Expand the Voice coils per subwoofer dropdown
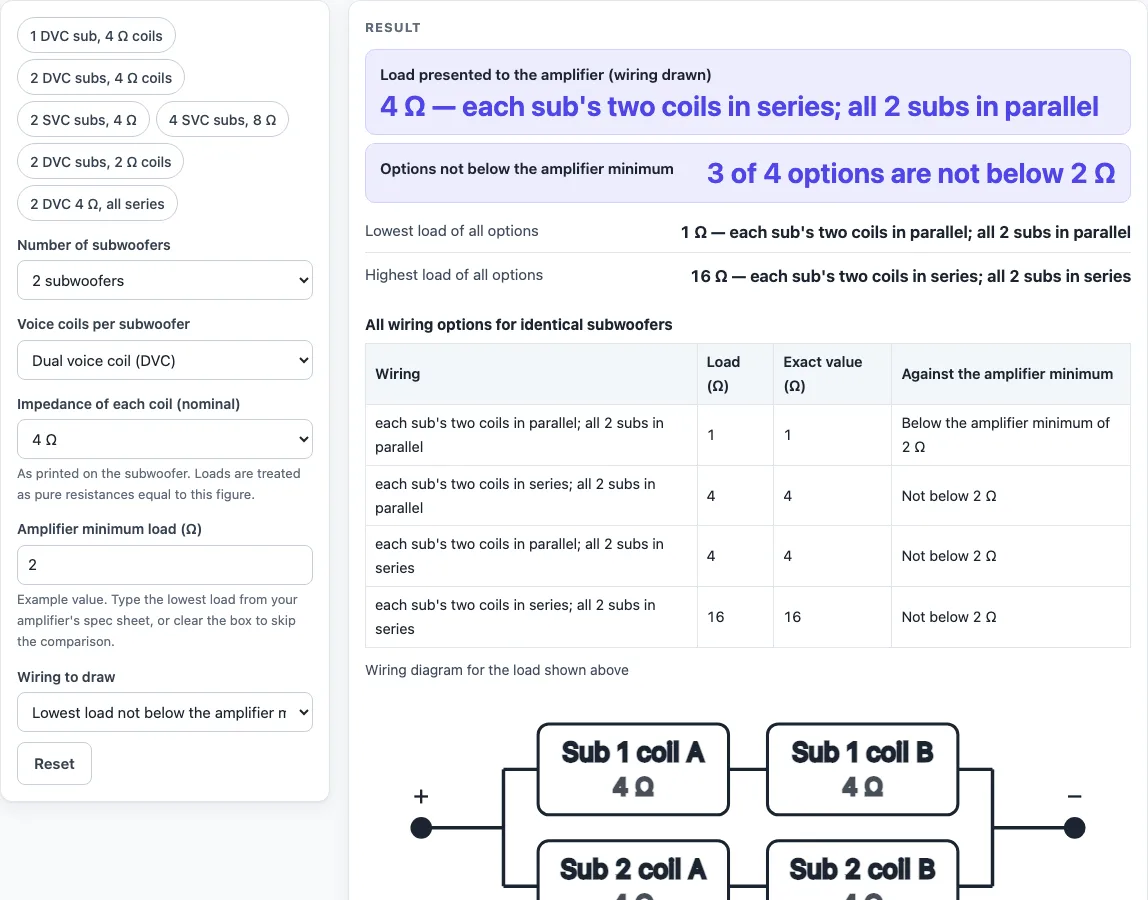Screen dimensions: 1148x900 click(165, 360)
